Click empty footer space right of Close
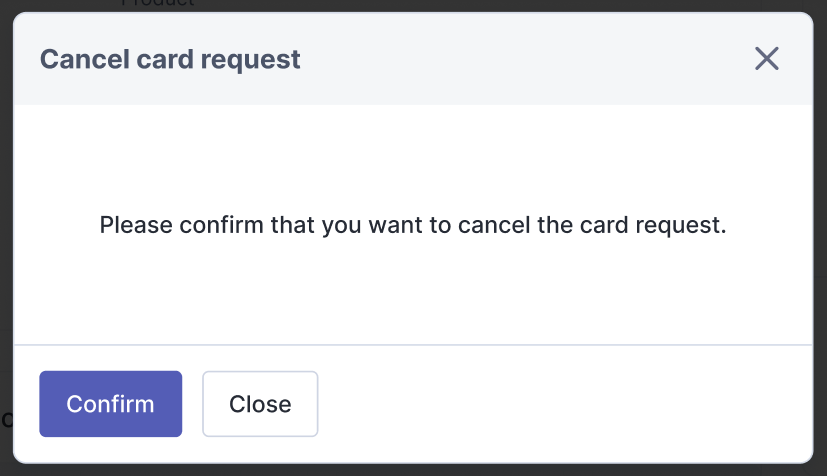 coord(560,404)
